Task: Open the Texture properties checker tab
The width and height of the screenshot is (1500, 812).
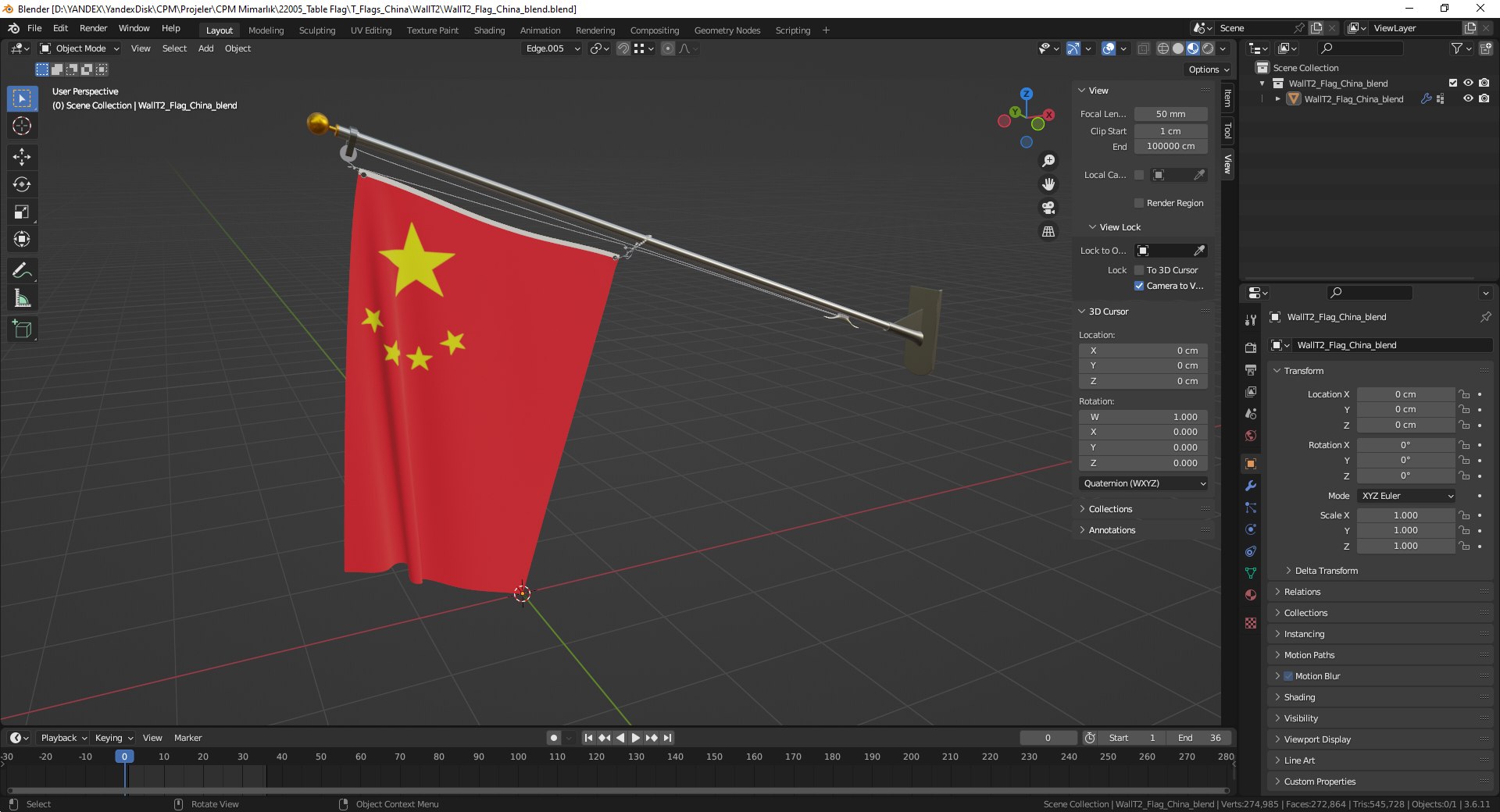Action: pos(1251,623)
